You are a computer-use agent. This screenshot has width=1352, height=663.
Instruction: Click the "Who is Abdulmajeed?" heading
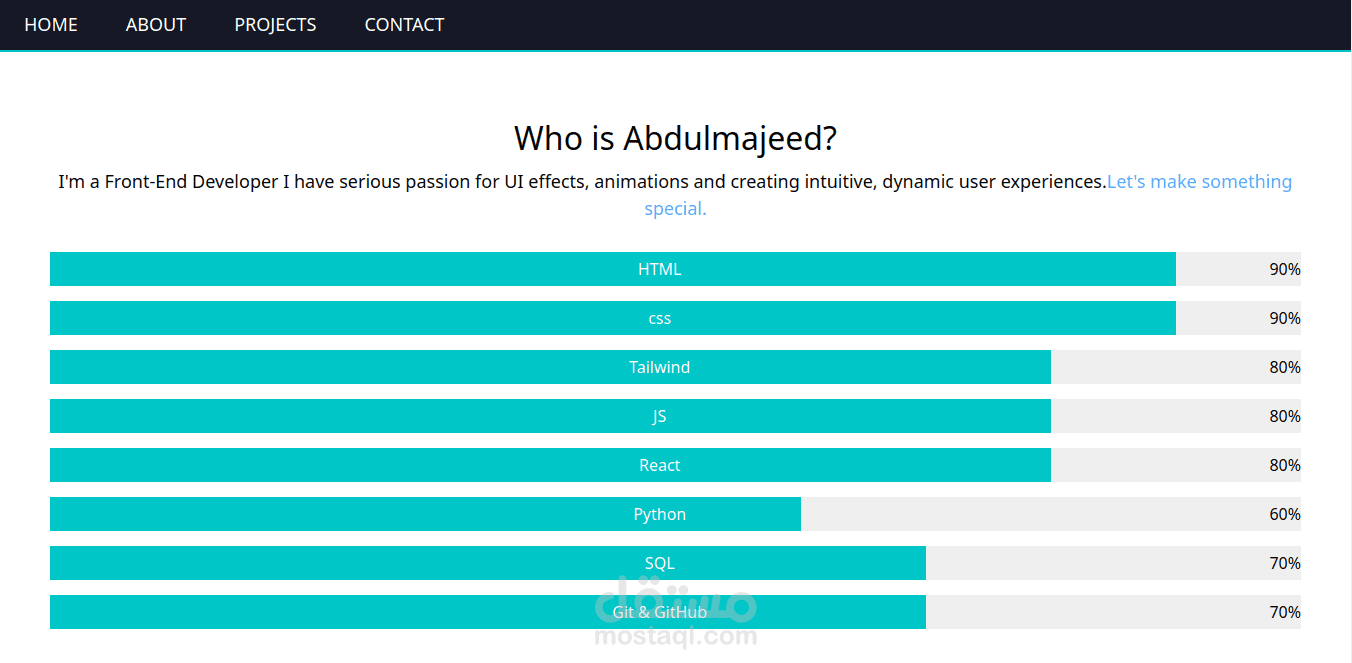(x=675, y=138)
